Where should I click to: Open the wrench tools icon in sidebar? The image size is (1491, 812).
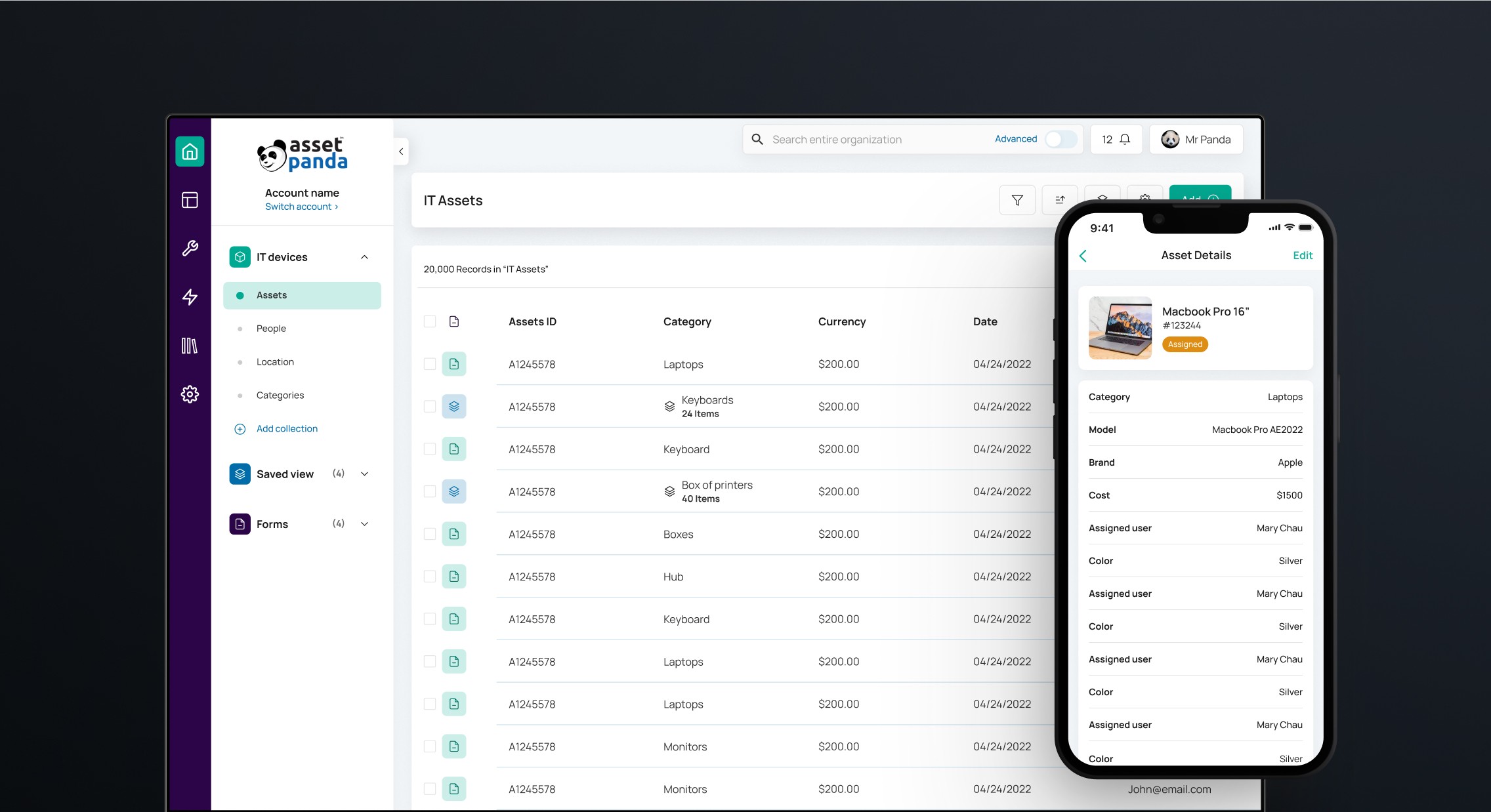(x=190, y=249)
